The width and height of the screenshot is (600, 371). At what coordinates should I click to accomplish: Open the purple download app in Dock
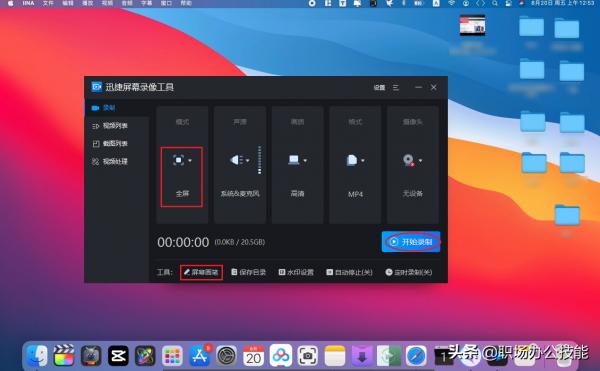click(x=362, y=356)
